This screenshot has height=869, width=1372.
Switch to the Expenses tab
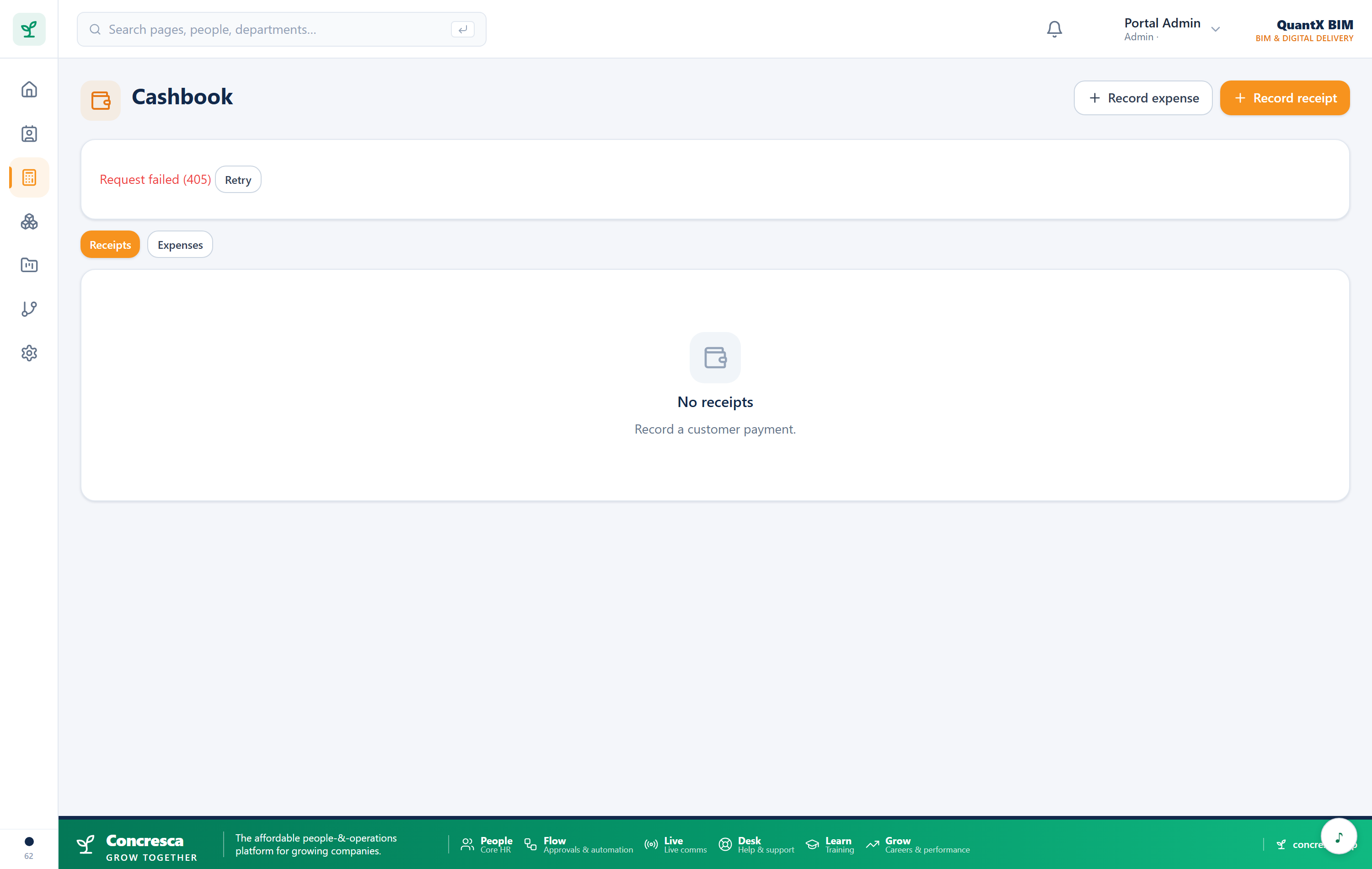(180, 244)
